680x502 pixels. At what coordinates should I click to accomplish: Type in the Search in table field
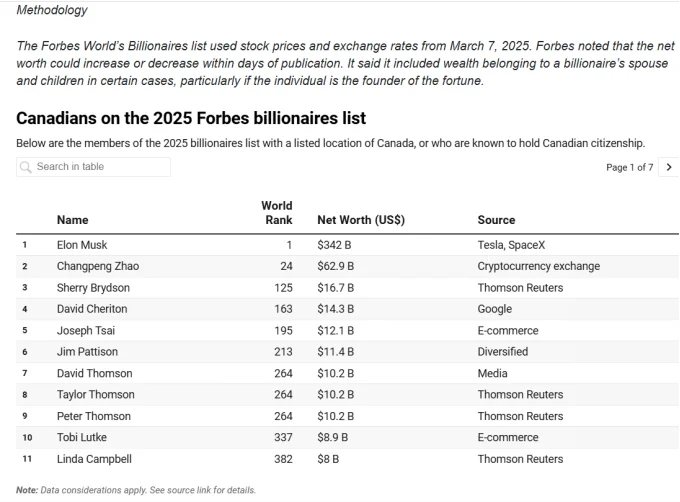tap(100, 167)
